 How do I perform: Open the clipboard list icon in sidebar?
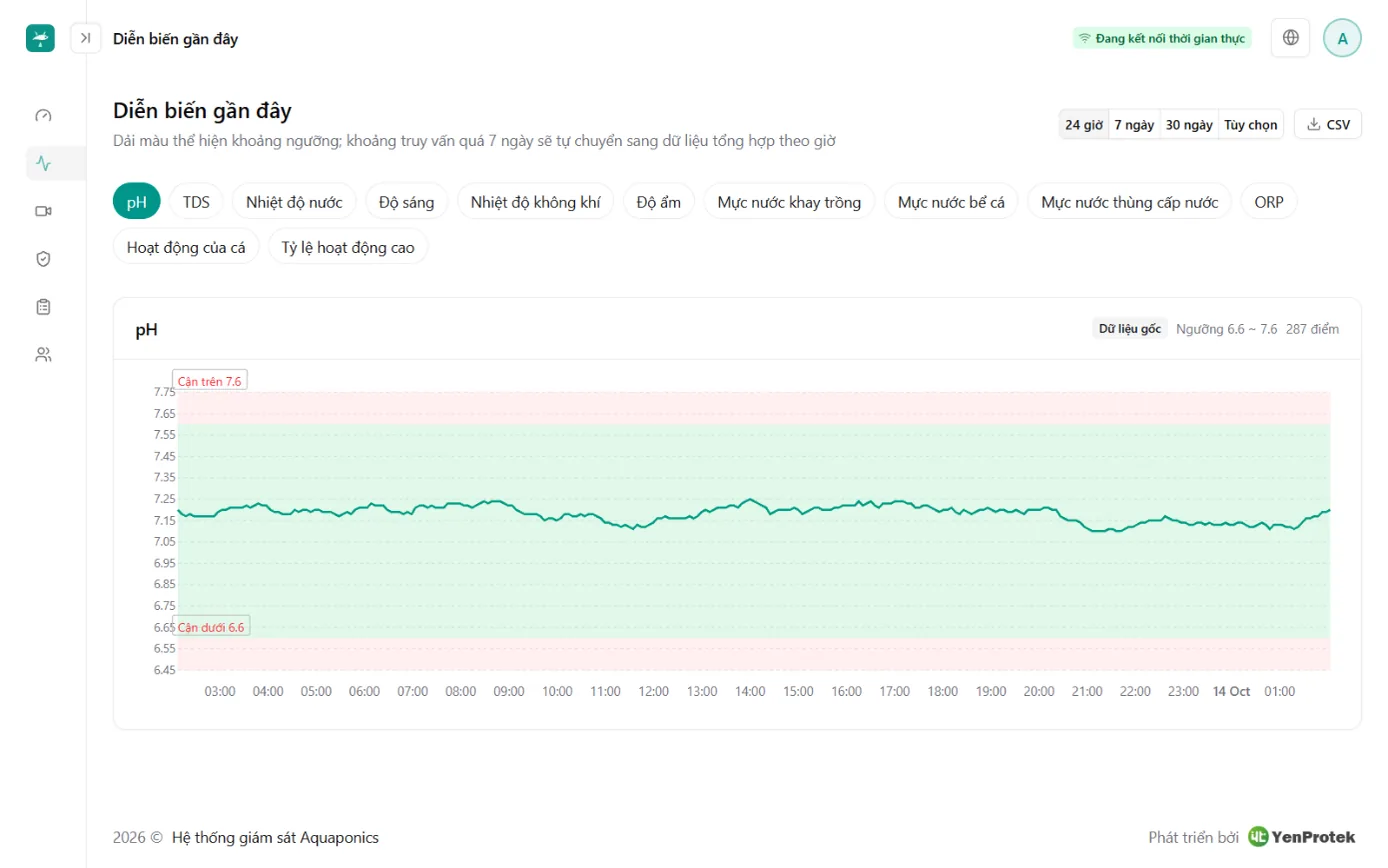[x=43, y=307]
